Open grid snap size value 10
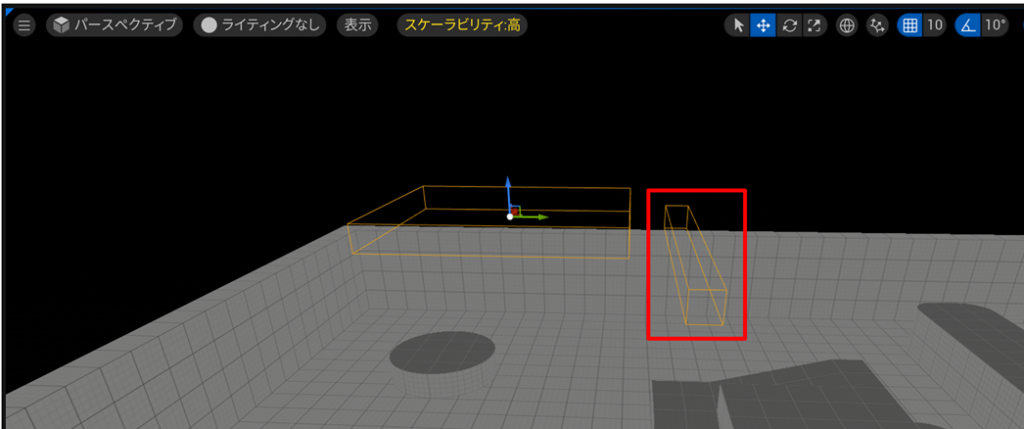 coord(935,25)
